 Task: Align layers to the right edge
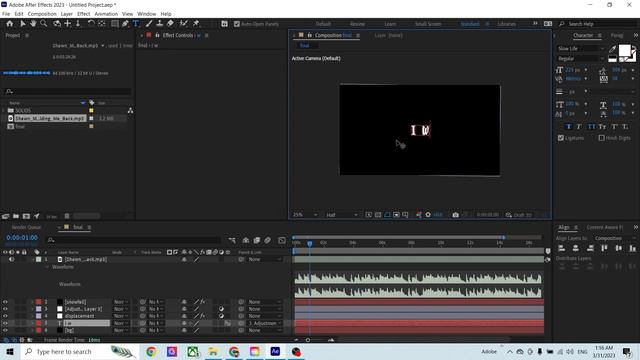(590, 248)
